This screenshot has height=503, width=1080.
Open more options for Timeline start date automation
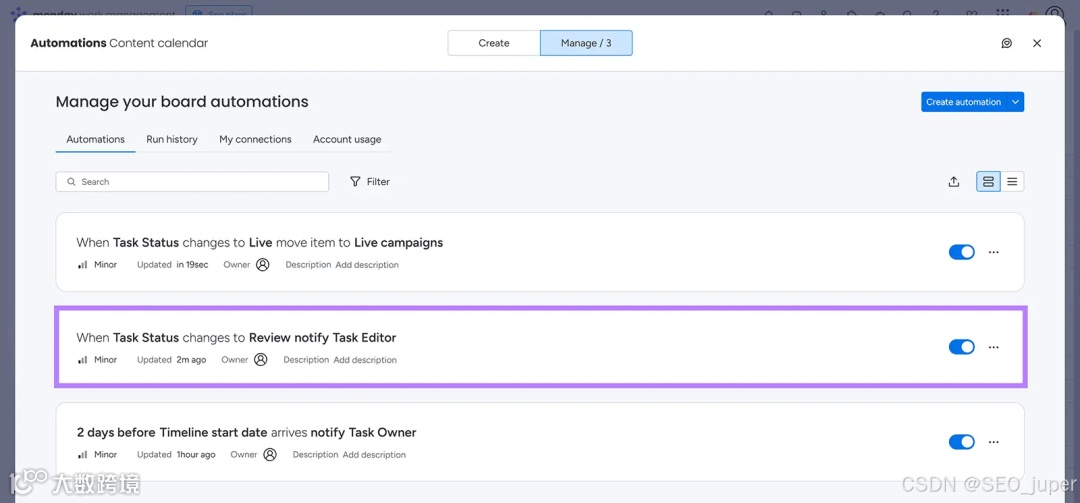pyautogui.click(x=993, y=442)
